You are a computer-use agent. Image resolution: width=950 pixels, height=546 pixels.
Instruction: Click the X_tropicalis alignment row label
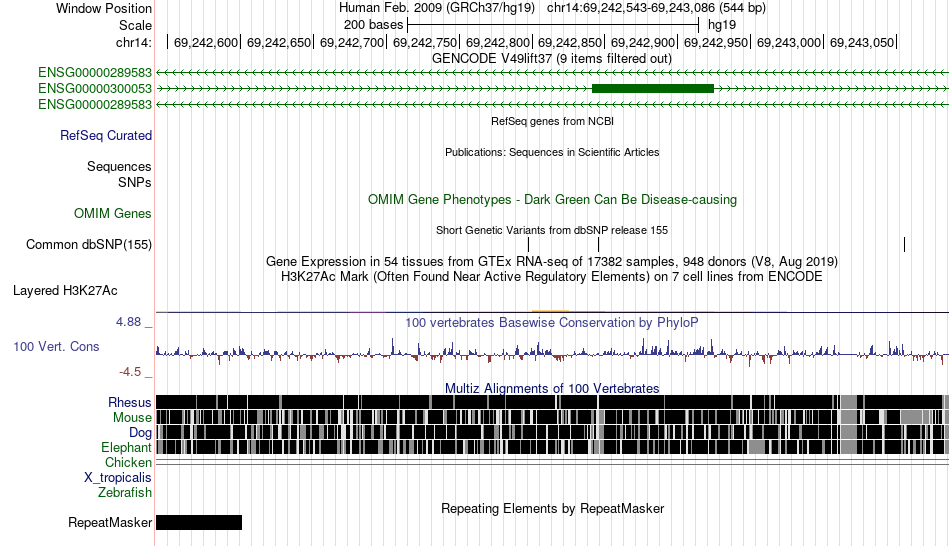(118, 478)
